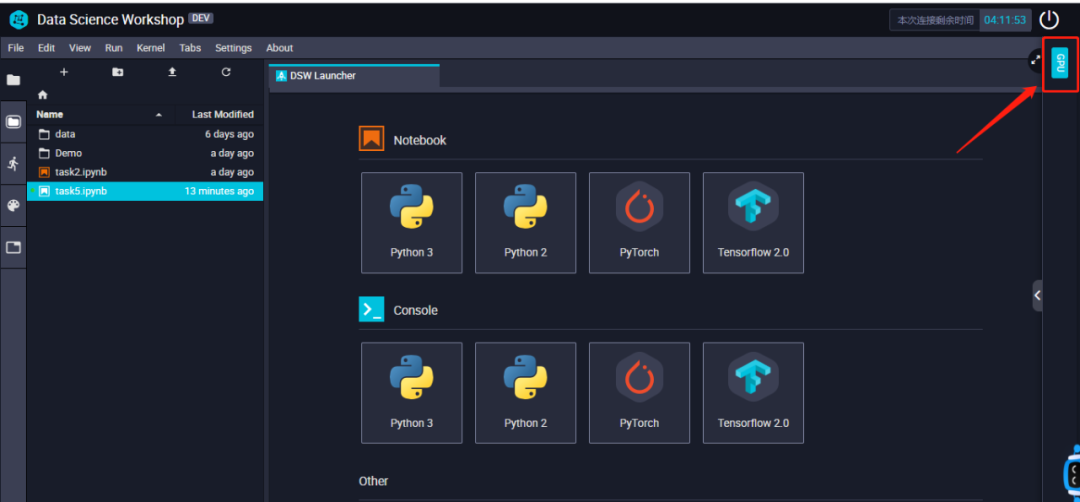Open the Run menu
The image size is (1080, 502).
point(114,48)
